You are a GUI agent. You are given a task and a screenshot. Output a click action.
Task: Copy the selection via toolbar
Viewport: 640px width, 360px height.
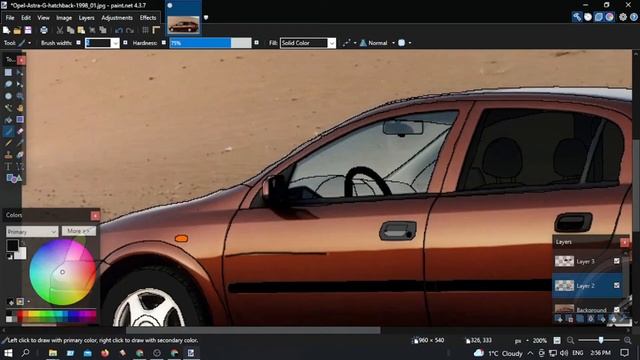(x=70, y=30)
